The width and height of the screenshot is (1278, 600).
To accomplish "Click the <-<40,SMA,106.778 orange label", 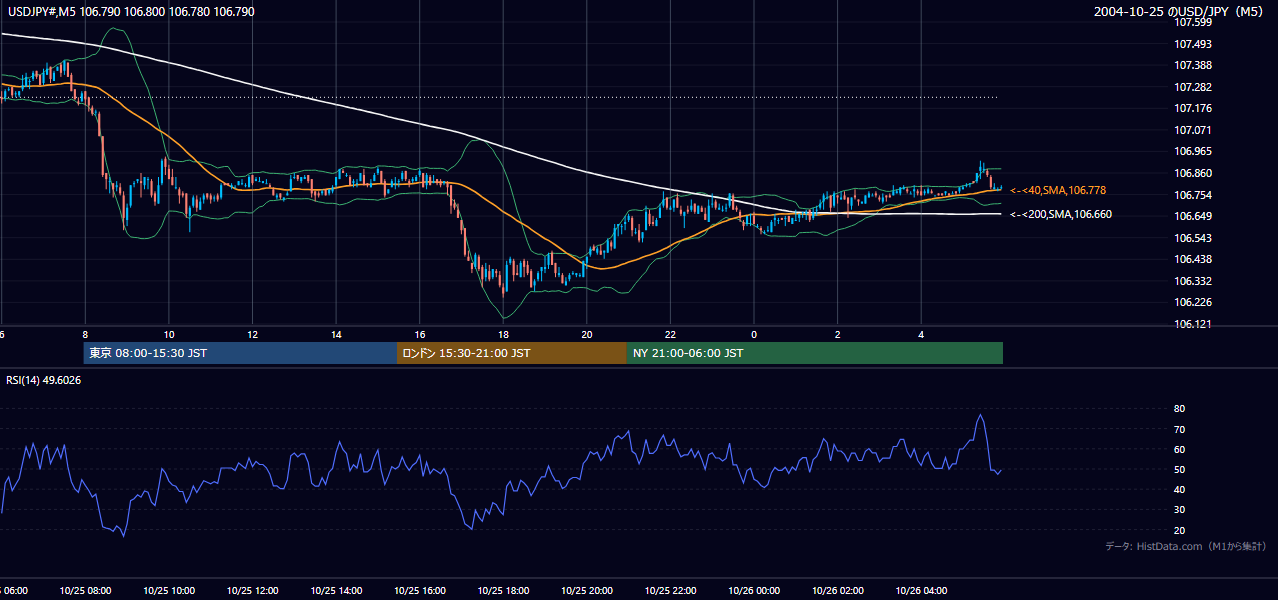I will coord(1058,190).
